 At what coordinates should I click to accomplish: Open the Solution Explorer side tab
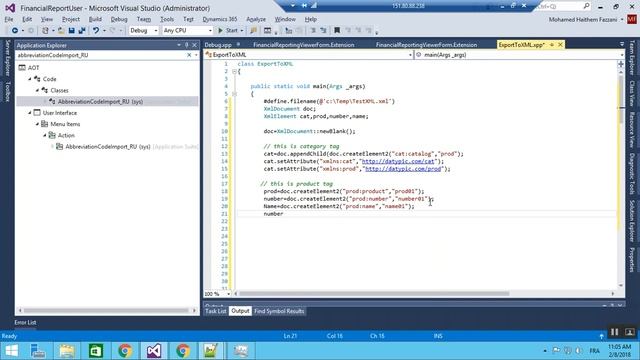pyautogui.click(x=632, y=221)
